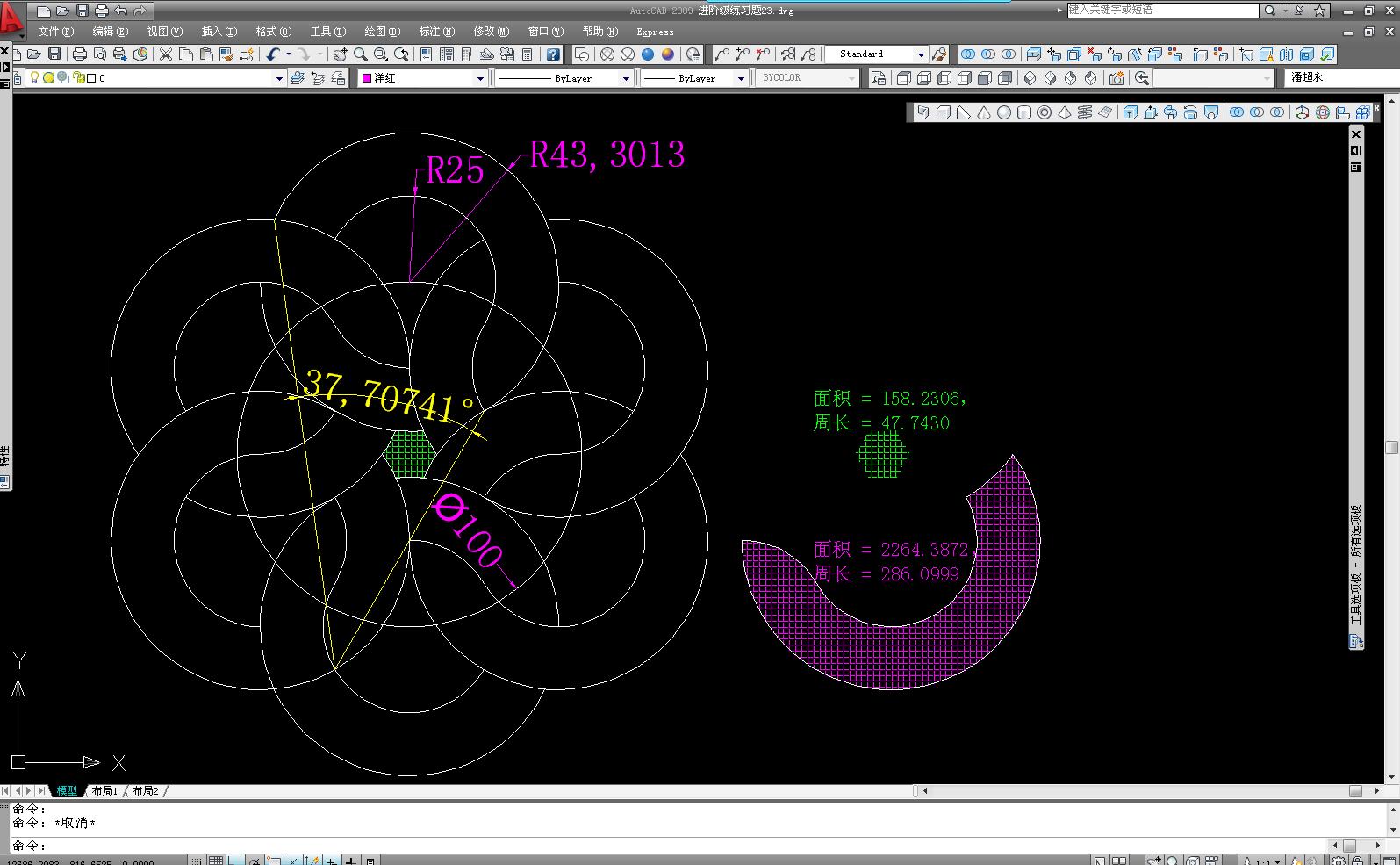This screenshot has height=865, width=1400.
Task: Open the tool palette properties button
Action: coord(1356,167)
